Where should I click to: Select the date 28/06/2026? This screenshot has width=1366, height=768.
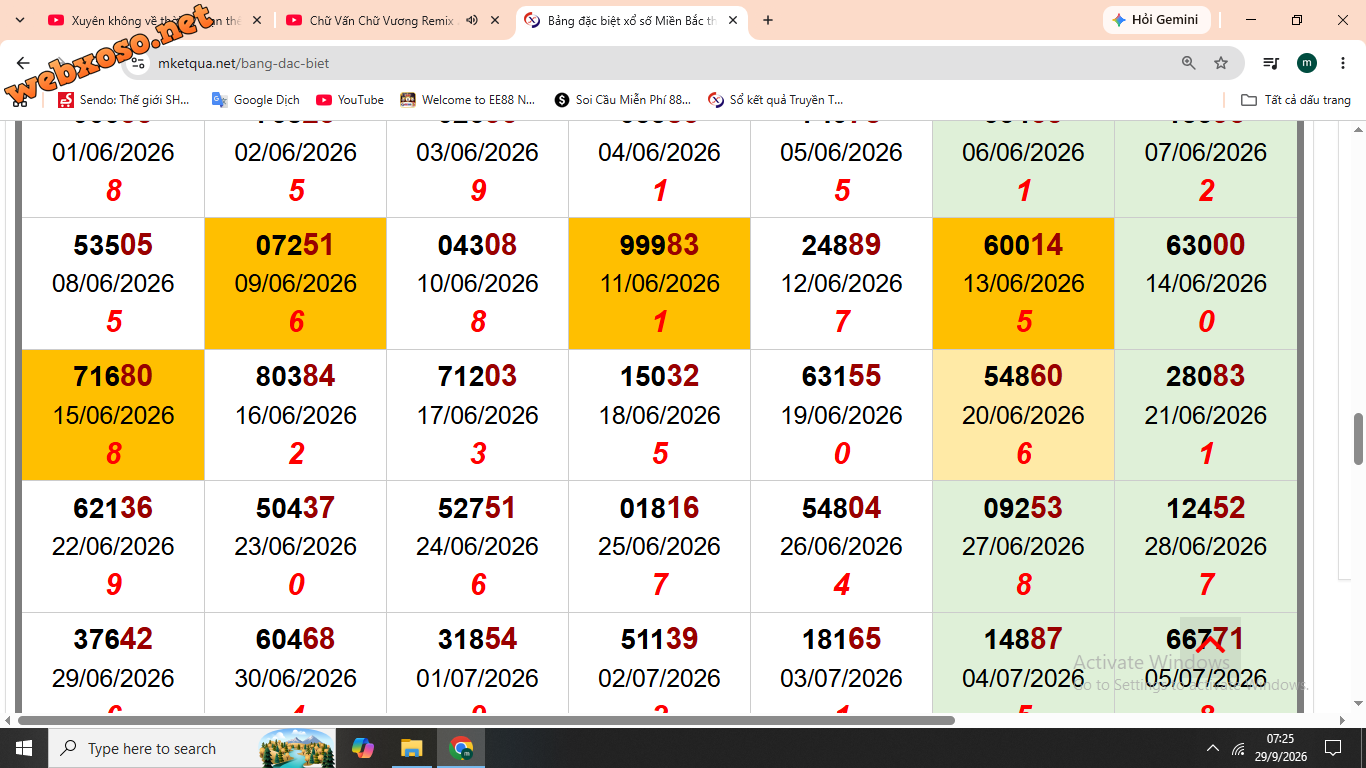click(1205, 546)
